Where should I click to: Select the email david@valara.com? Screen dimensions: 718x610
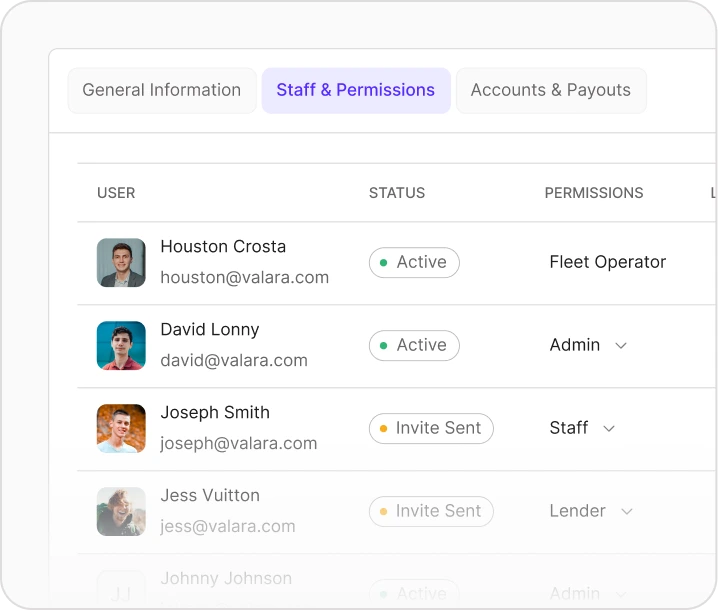234,360
